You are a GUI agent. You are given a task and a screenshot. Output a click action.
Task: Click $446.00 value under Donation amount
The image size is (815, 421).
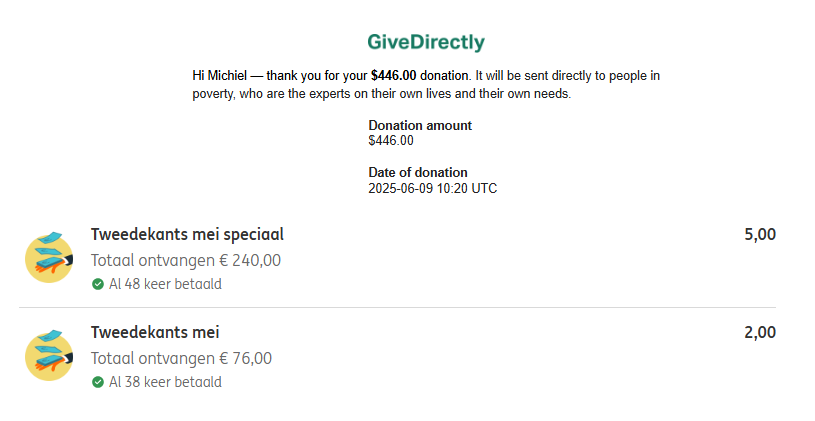click(391, 140)
